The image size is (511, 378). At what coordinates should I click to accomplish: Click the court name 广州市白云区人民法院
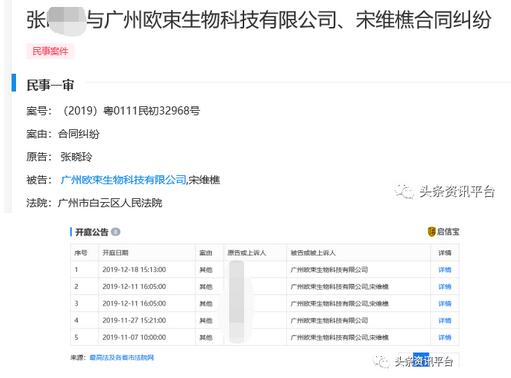point(110,203)
